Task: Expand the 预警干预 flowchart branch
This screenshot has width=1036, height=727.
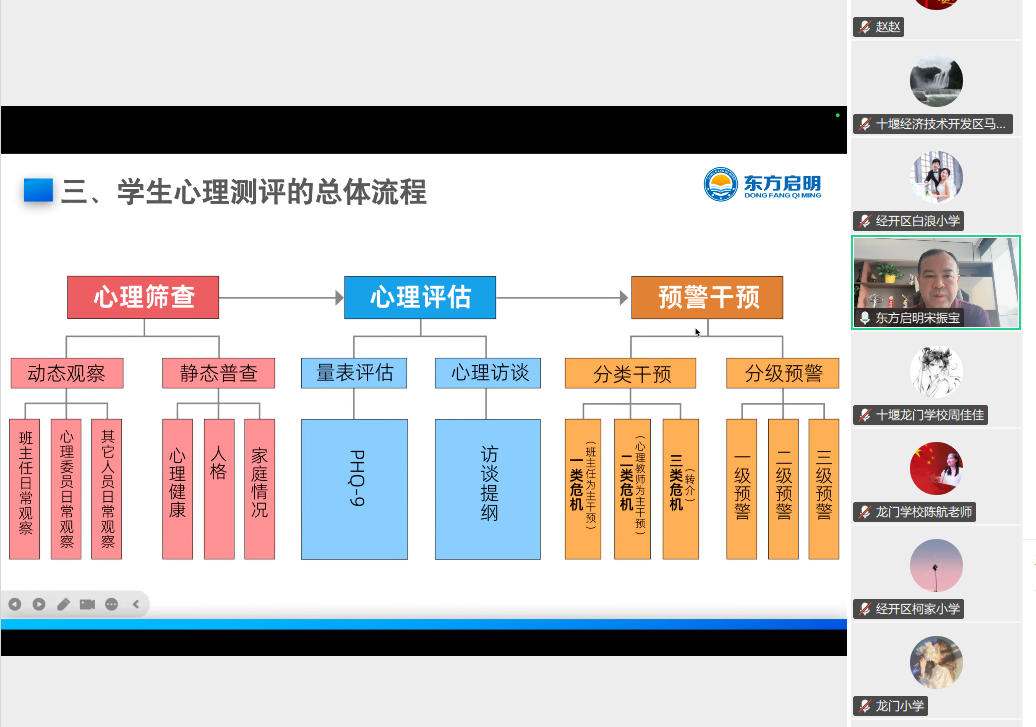Action: point(707,296)
